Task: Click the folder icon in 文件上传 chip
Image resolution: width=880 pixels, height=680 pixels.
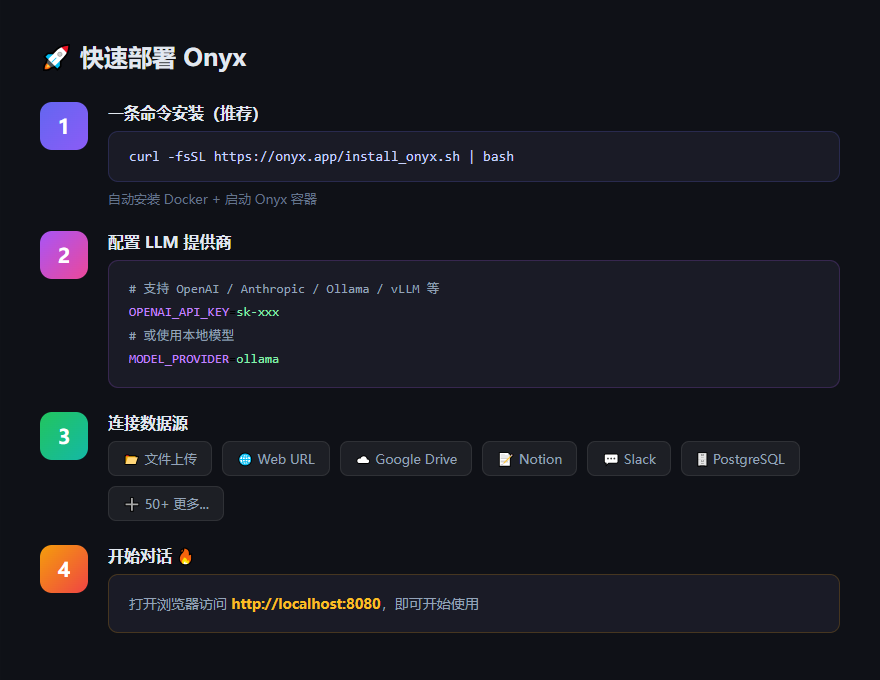Action: click(x=131, y=460)
